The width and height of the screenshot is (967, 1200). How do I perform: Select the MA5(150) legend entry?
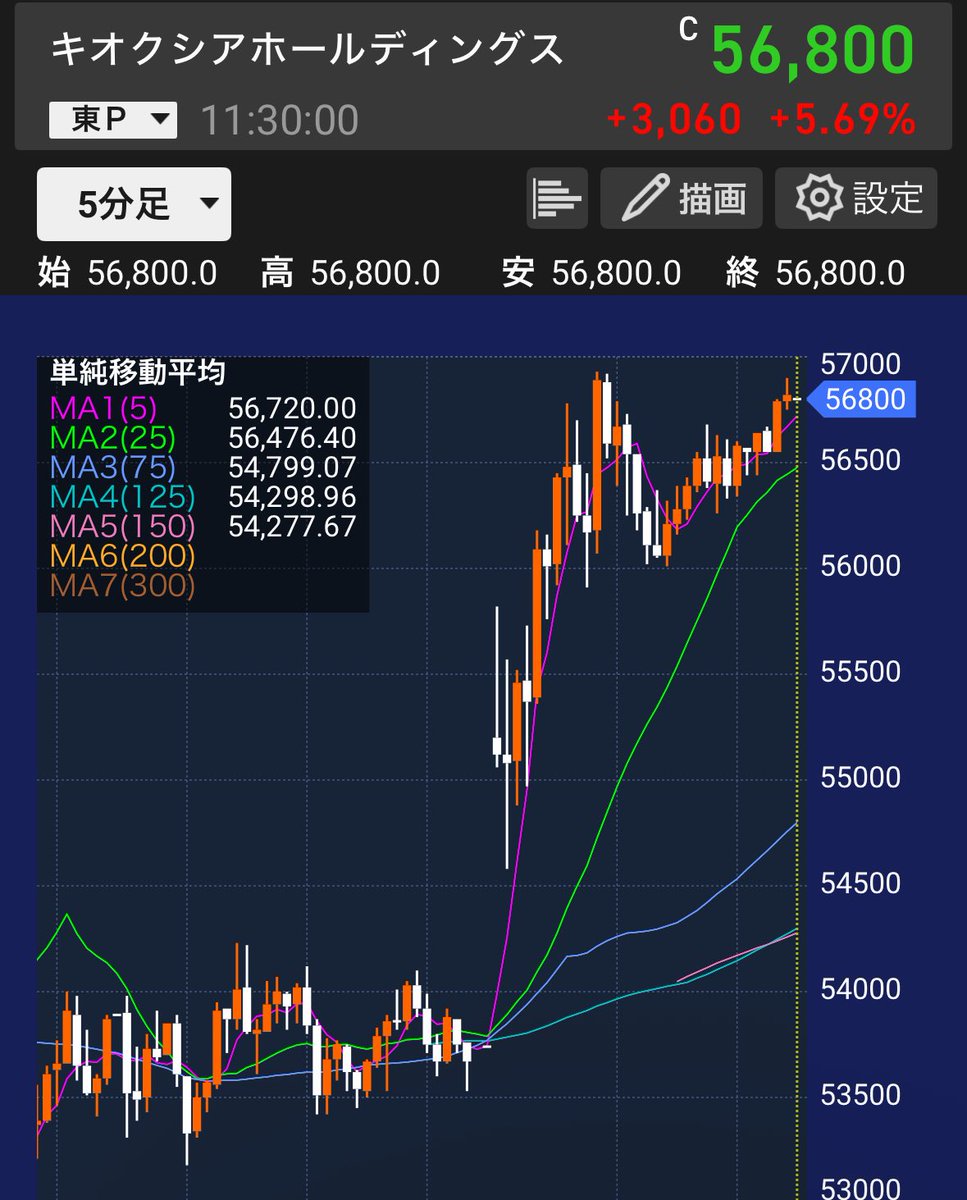[122, 526]
